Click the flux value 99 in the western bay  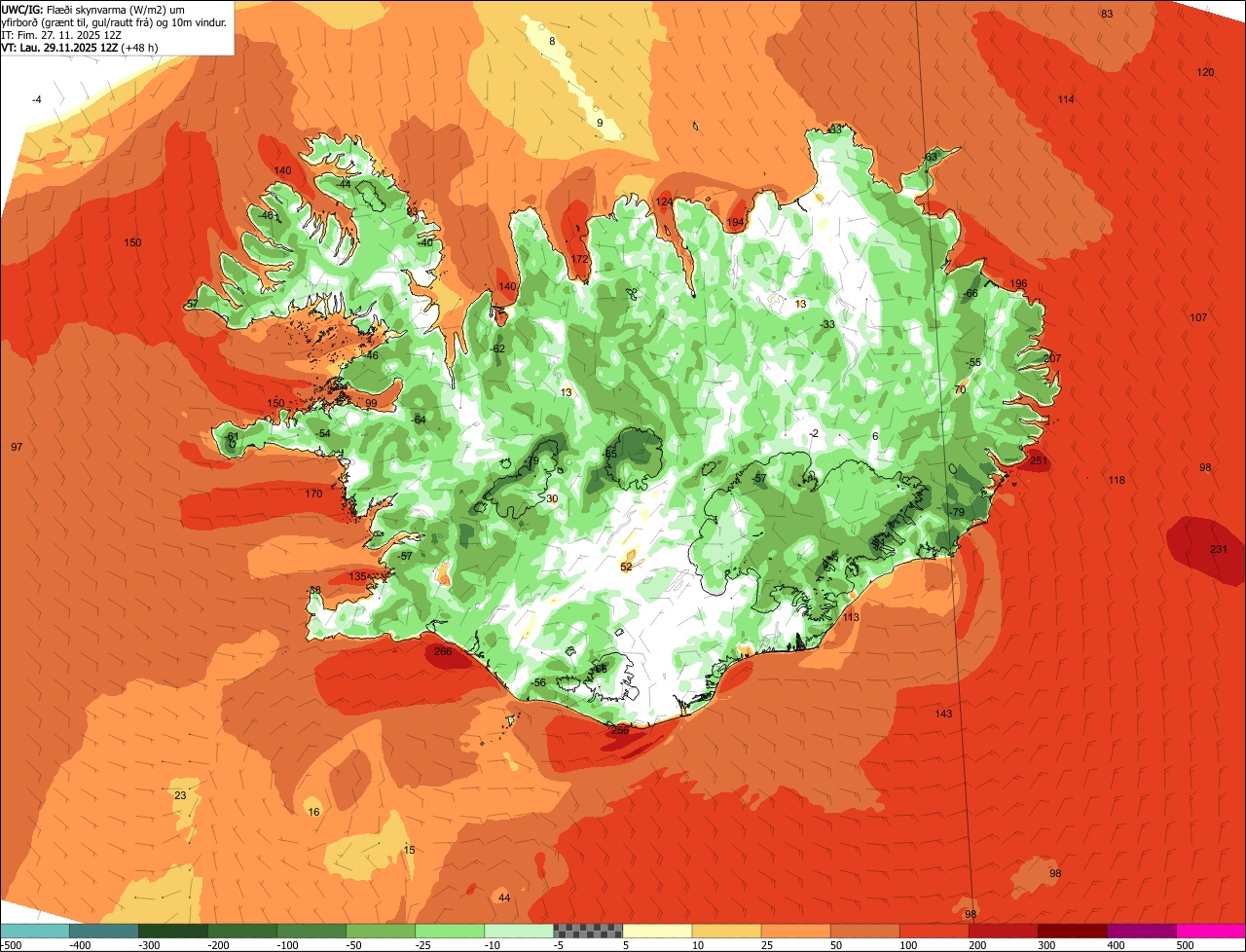[371, 404]
